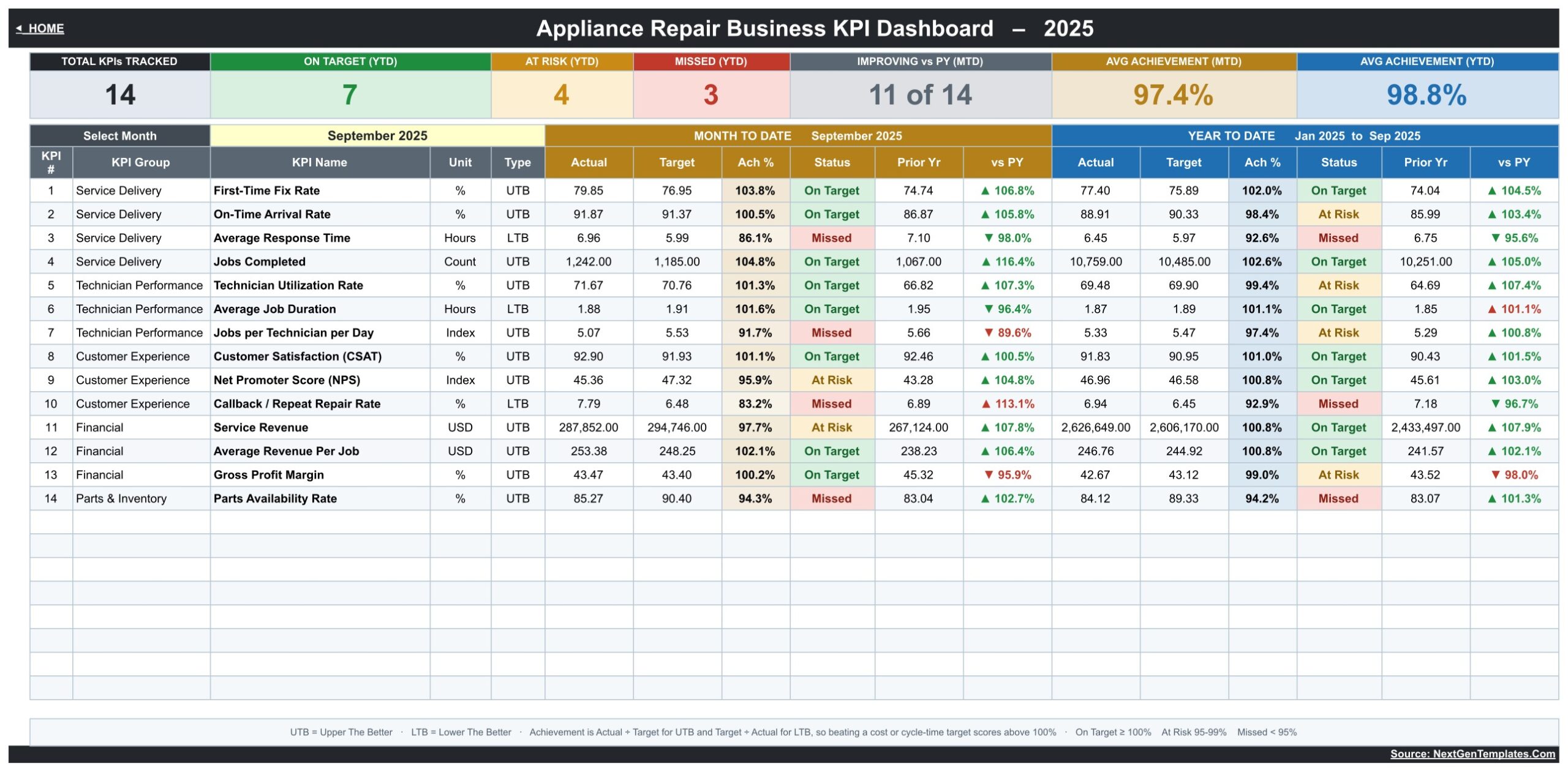The width and height of the screenshot is (1568, 772).
Task: Open the September 2025 month selector
Action: click(x=377, y=136)
